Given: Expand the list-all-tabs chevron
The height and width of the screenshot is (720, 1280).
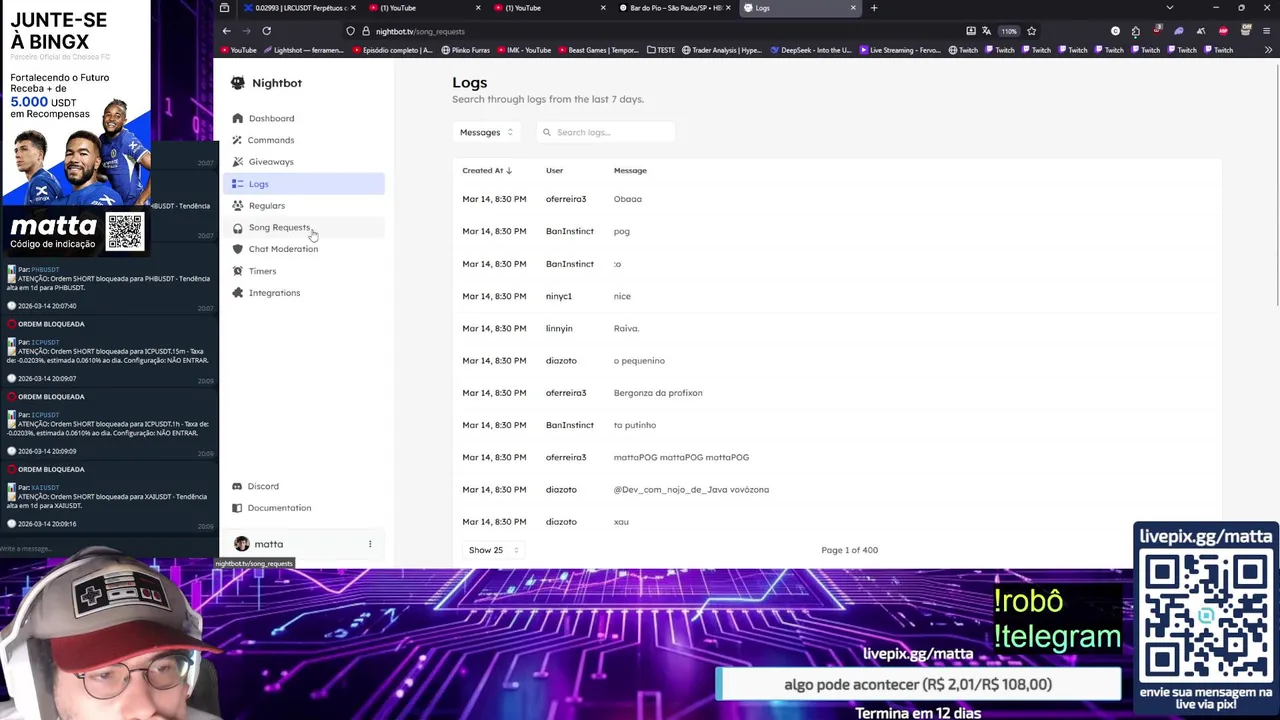Looking at the screenshot, I should pyautogui.click(x=1170, y=8).
